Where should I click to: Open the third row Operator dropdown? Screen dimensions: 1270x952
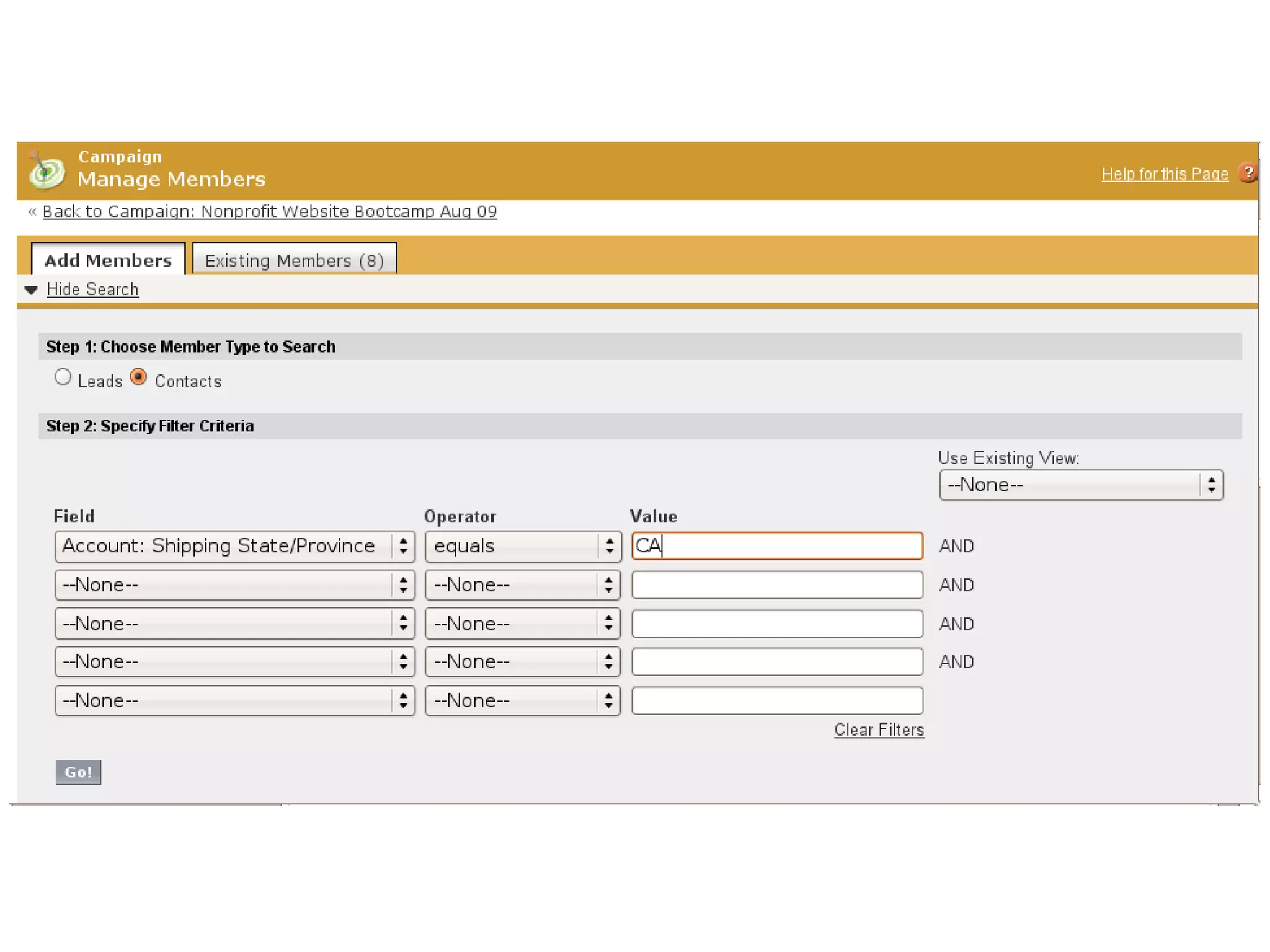click(x=522, y=624)
